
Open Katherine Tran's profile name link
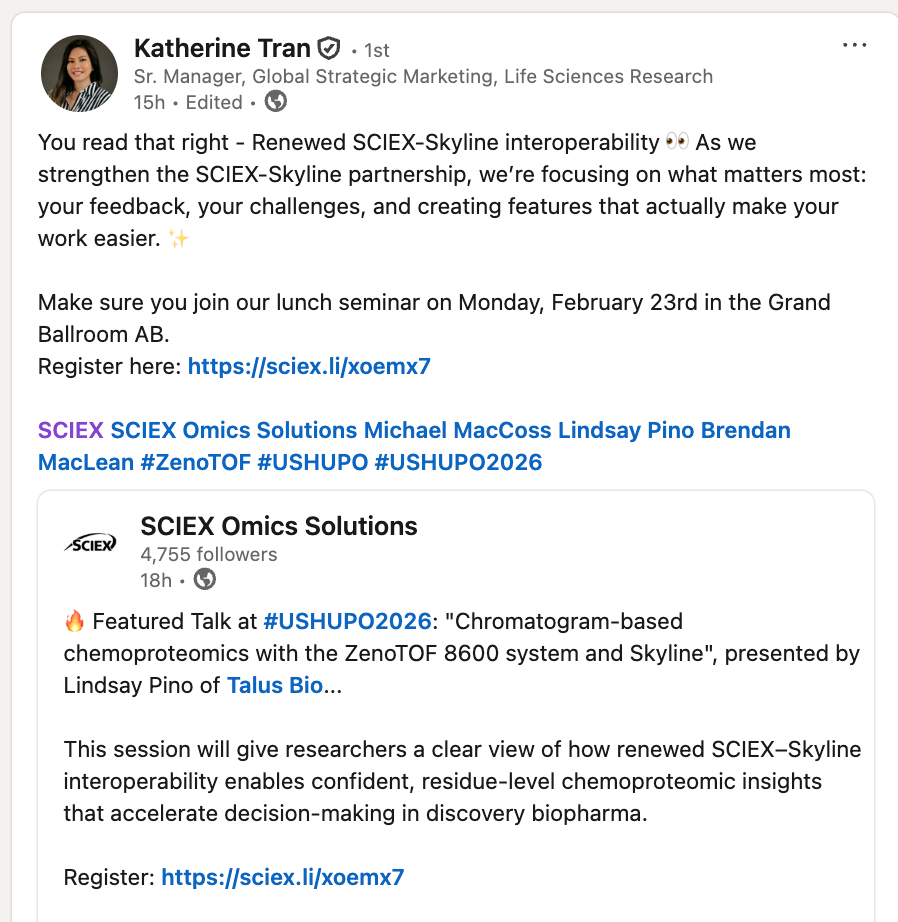tap(222, 47)
